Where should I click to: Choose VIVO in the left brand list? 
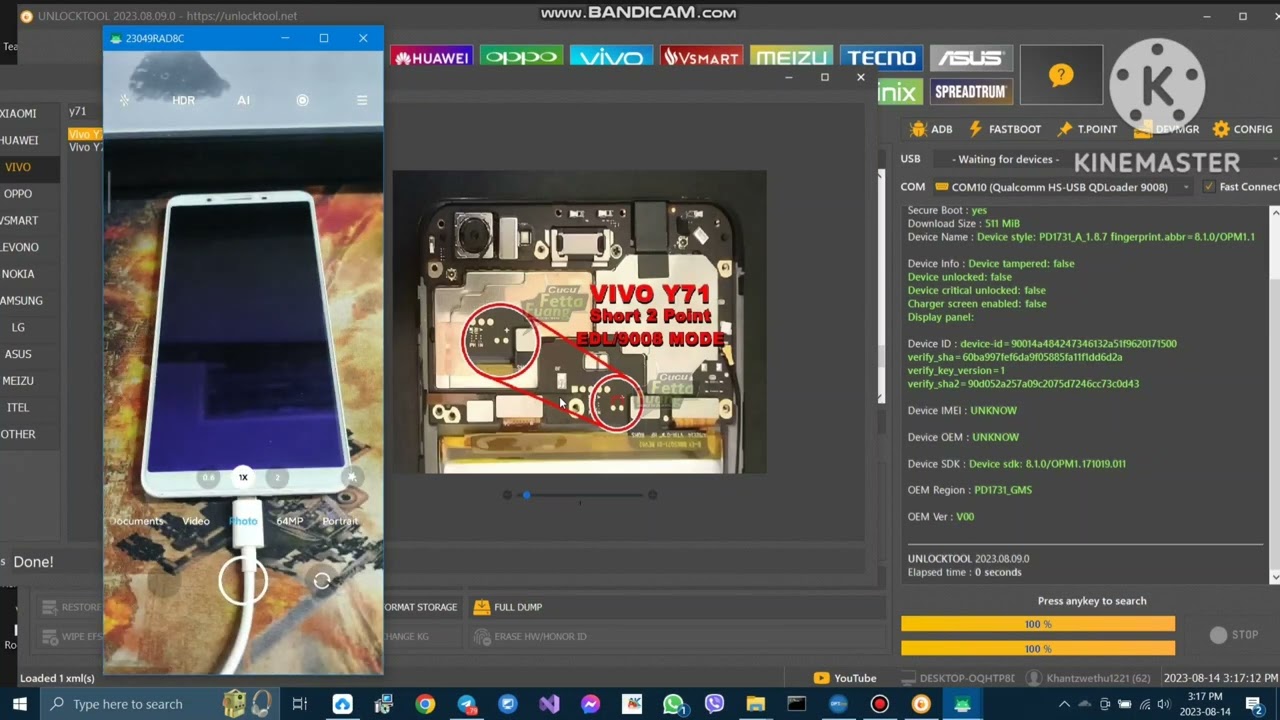(18, 167)
